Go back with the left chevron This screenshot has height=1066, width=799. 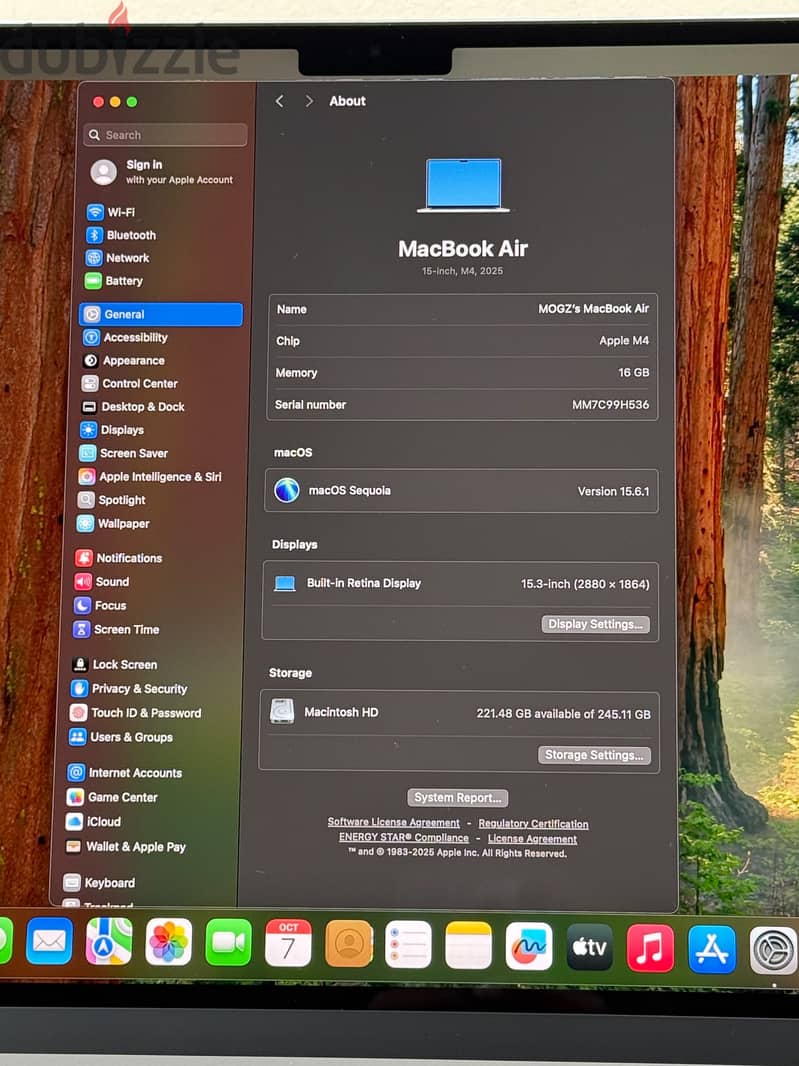[279, 101]
